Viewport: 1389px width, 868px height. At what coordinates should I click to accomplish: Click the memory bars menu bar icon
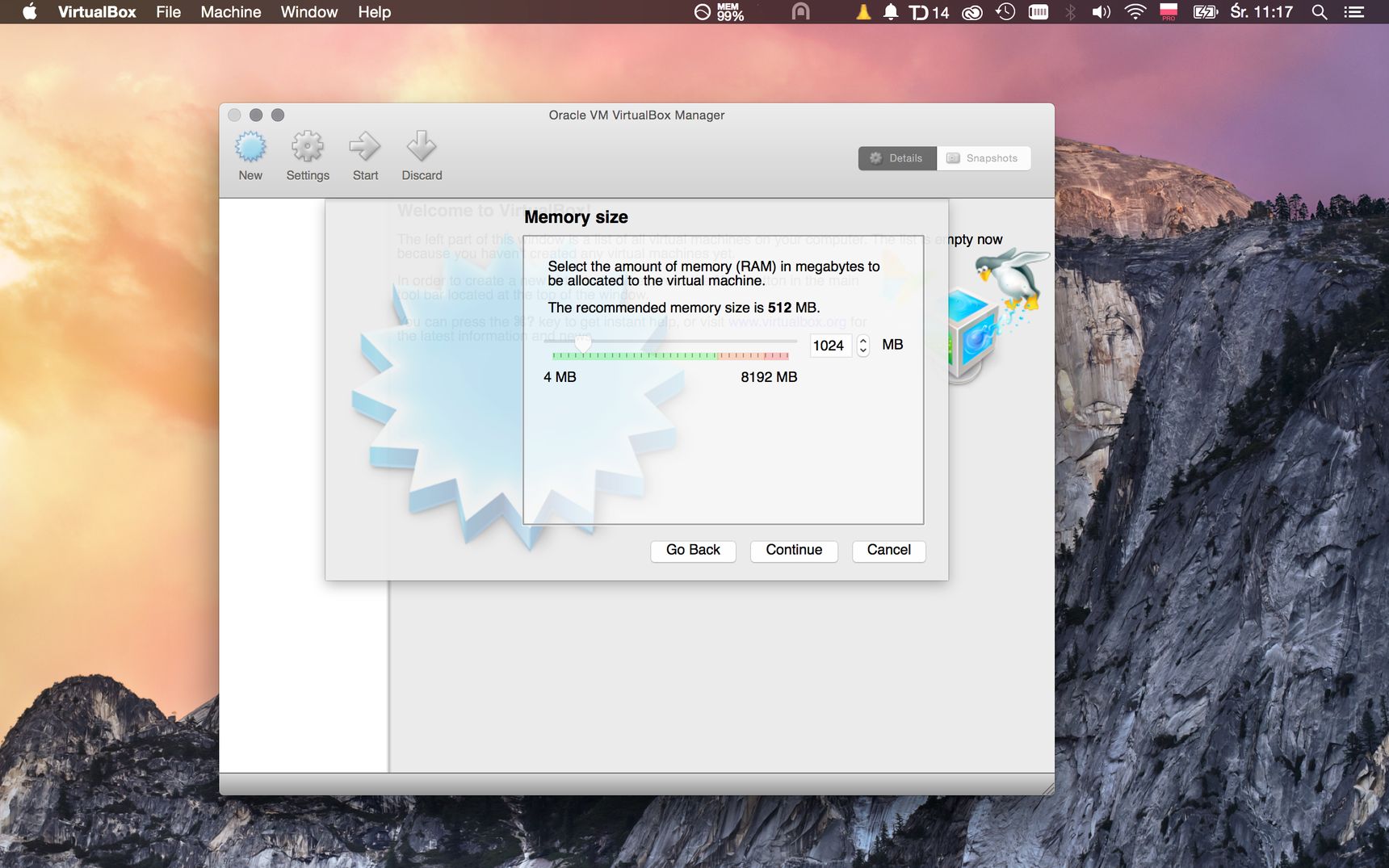(1039, 12)
